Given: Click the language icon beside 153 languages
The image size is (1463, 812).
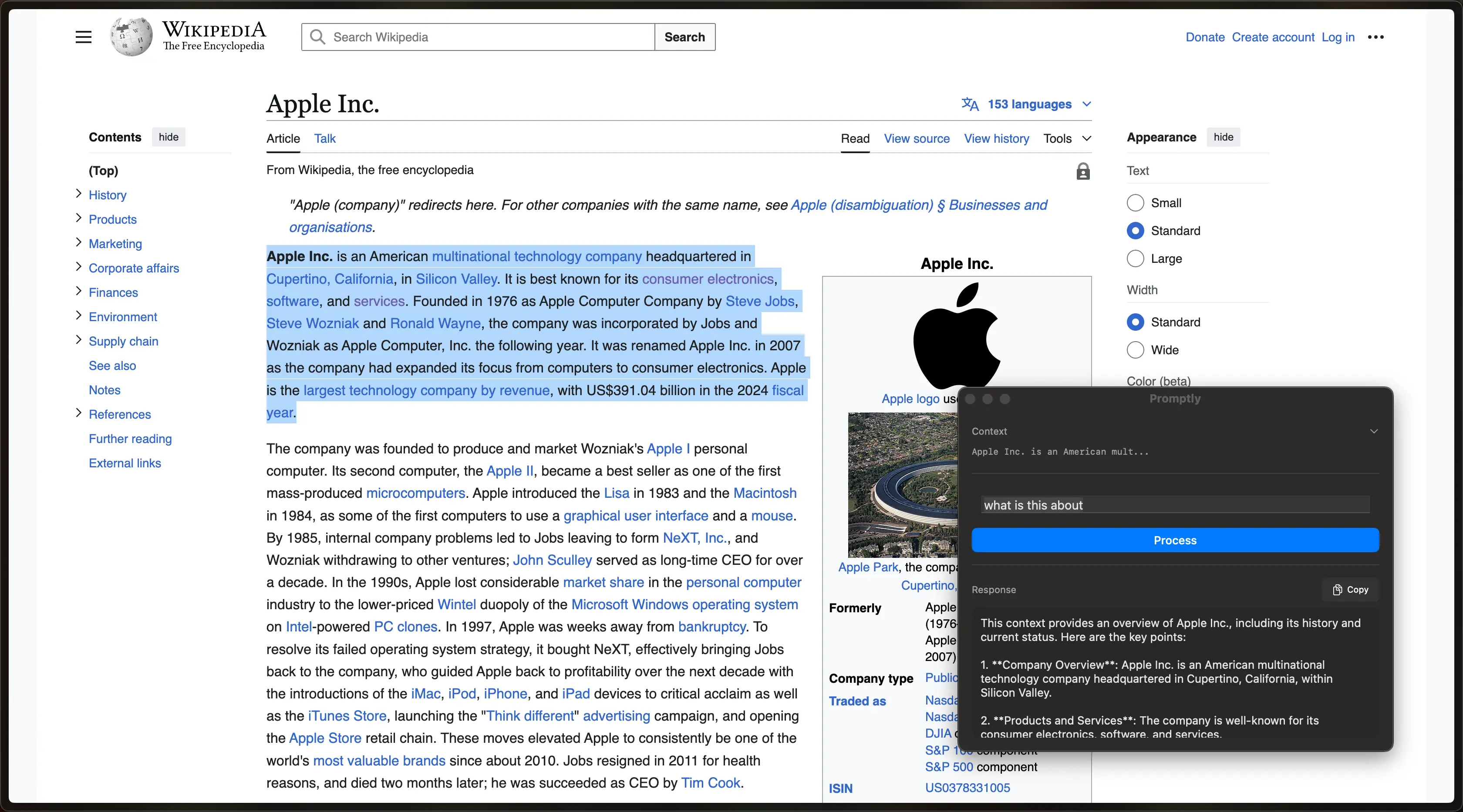Looking at the screenshot, I should pyautogui.click(x=970, y=104).
